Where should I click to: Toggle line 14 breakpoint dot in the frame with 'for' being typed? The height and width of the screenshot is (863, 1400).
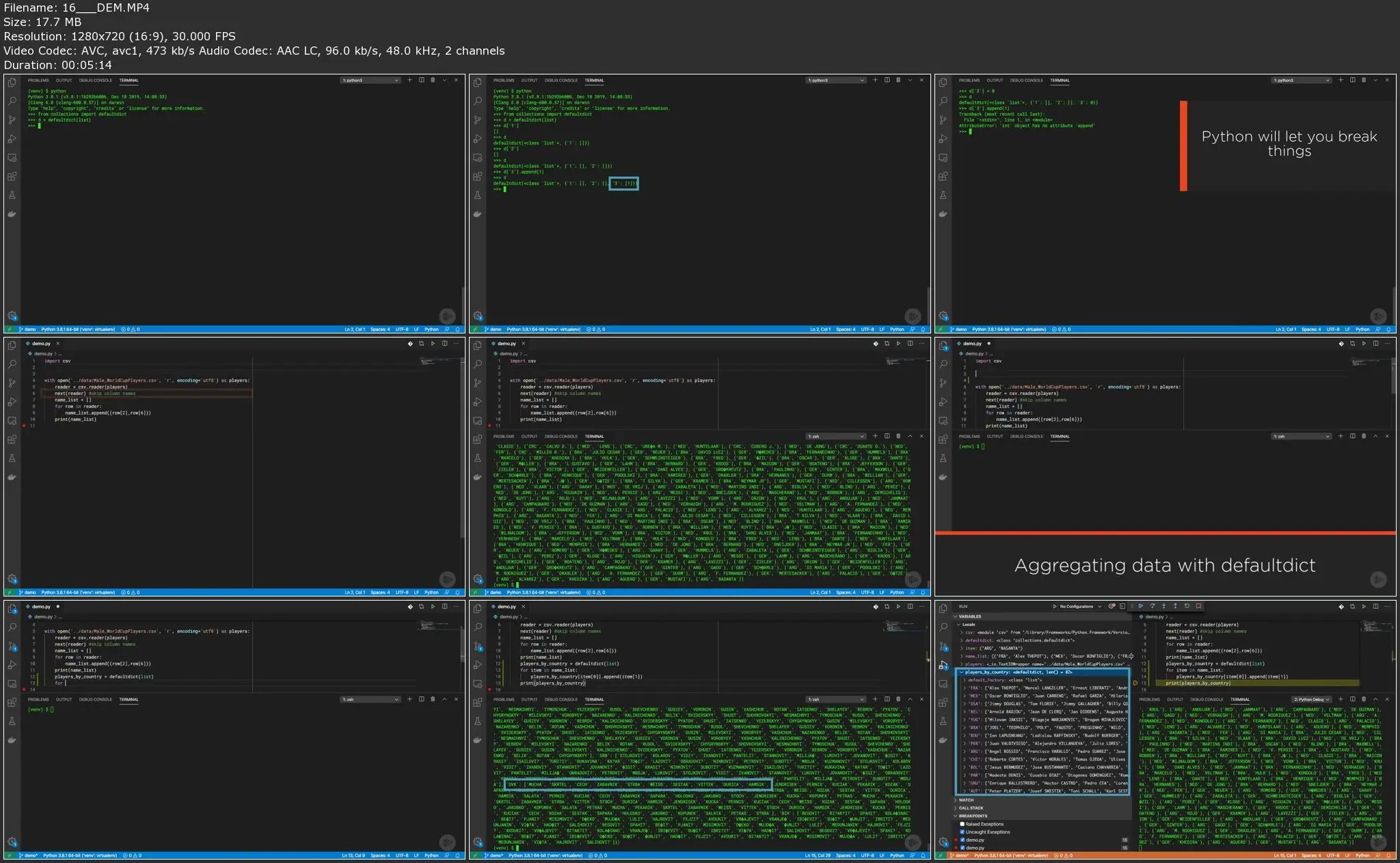point(25,689)
